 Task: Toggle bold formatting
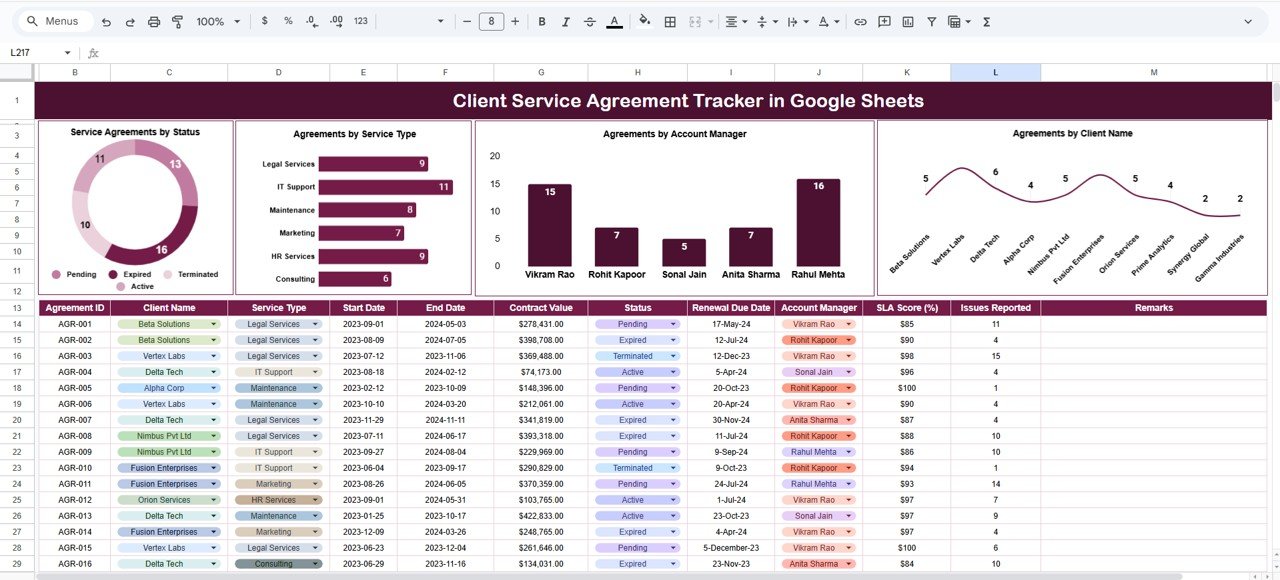click(x=541, y=20)
